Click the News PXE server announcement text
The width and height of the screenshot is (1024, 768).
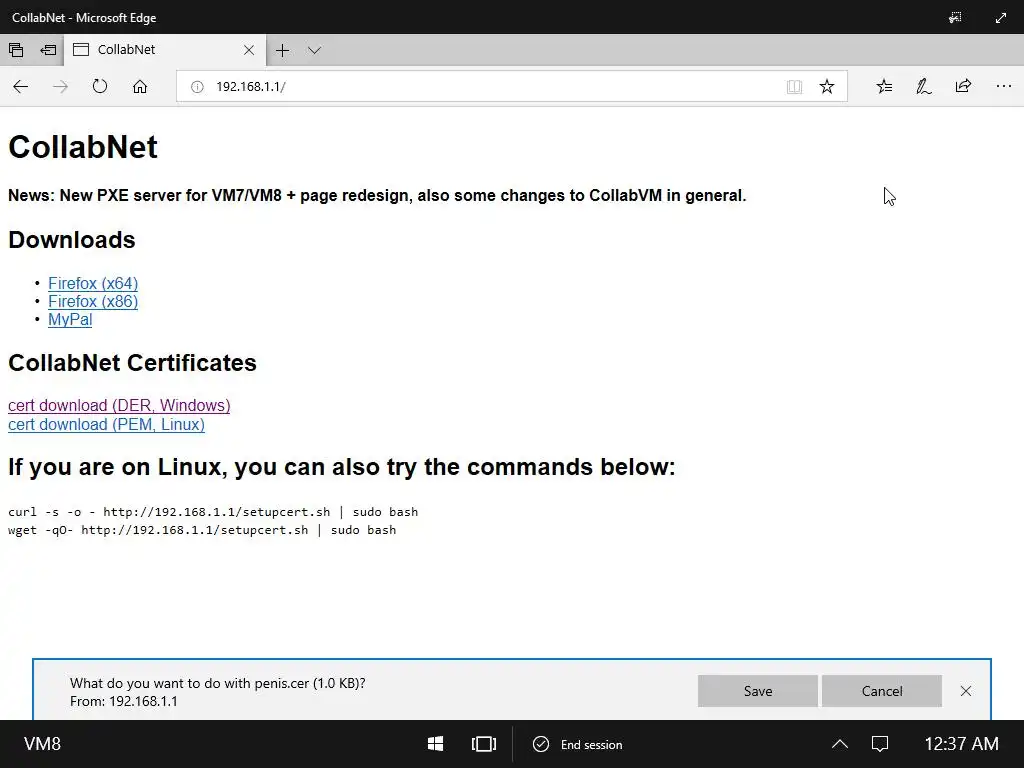point(377,196)
